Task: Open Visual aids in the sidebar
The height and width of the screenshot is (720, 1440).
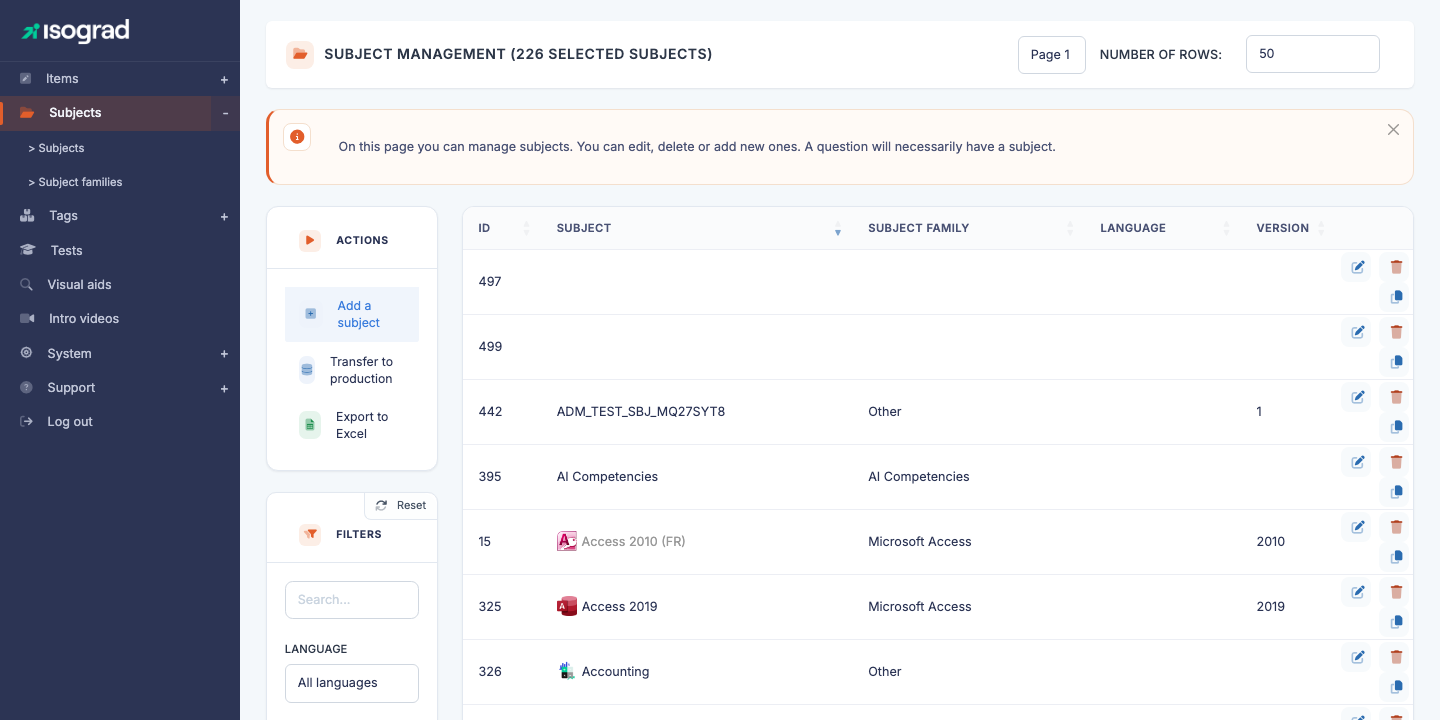Action: pyautogui.click(x=79, y=285)
